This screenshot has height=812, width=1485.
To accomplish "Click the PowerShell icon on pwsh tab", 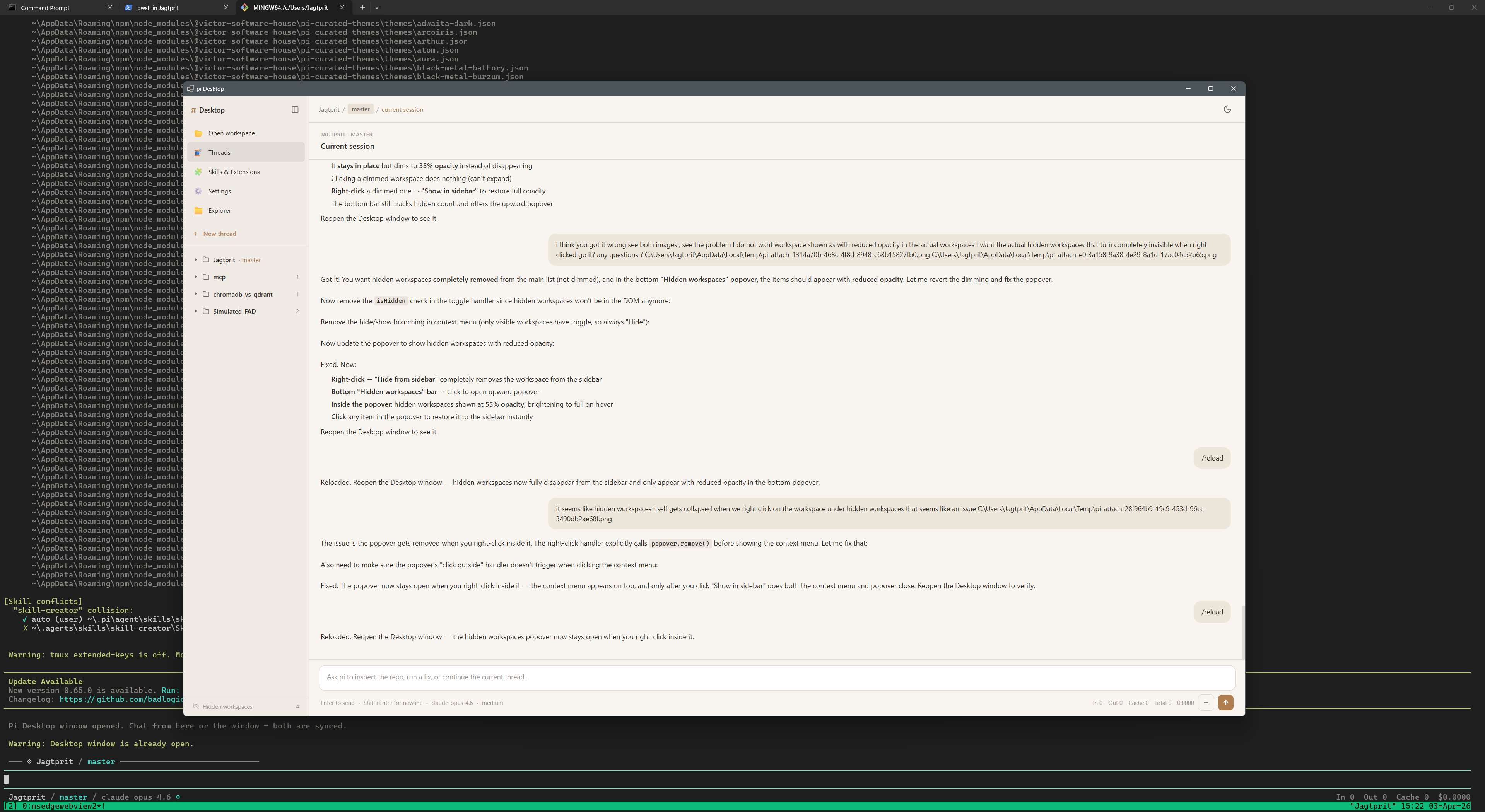I will 128,7.
